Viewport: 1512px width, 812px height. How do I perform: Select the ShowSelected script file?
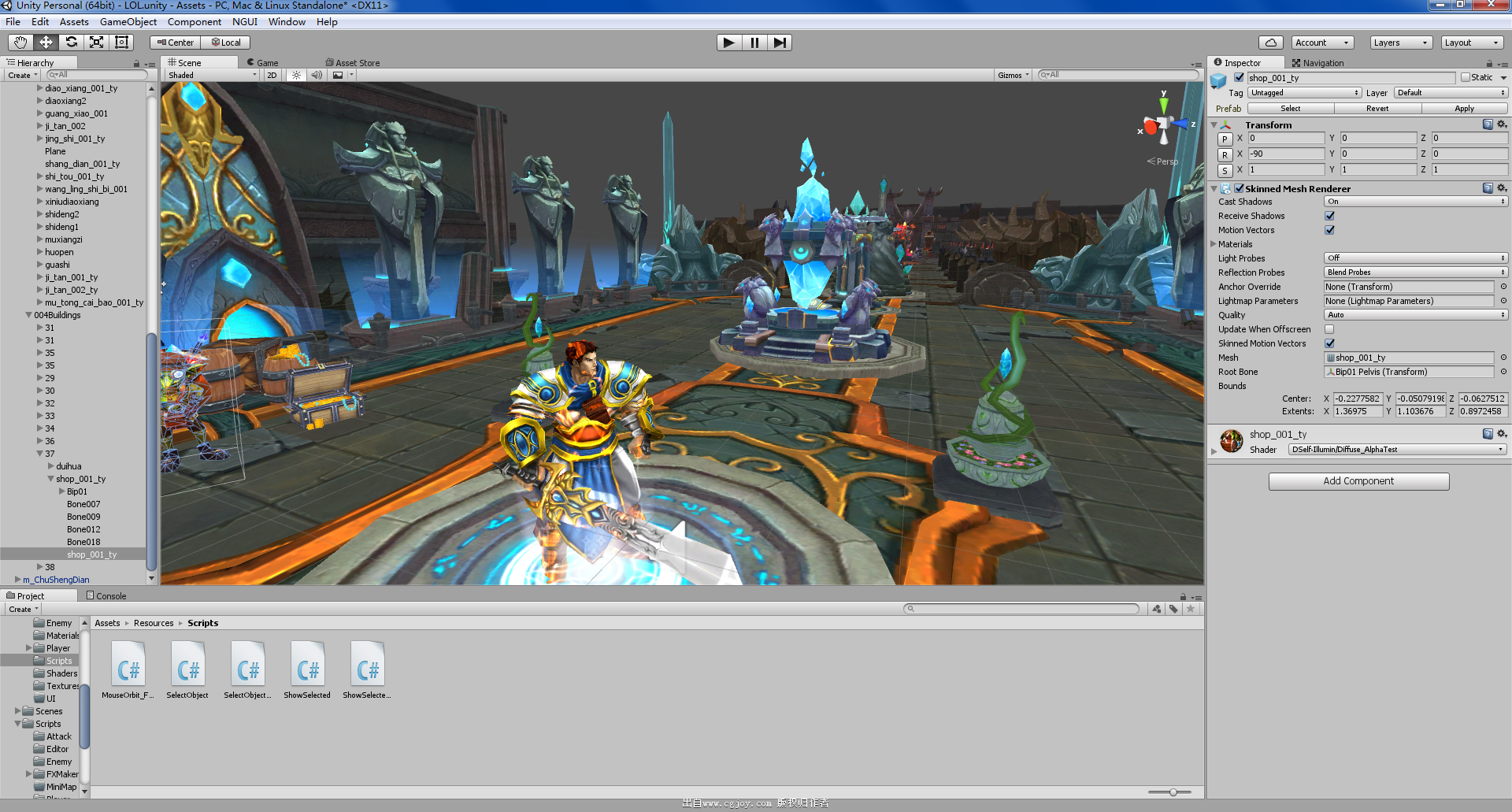(307, 669)
